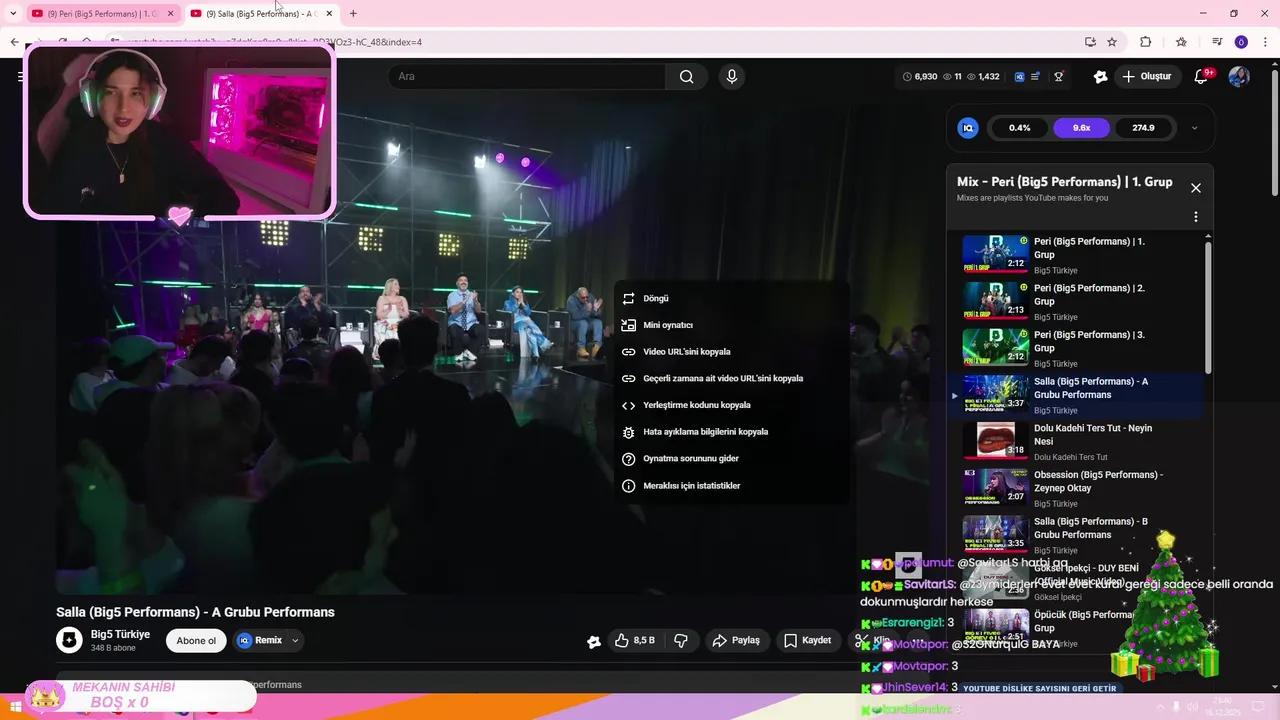Open Remix dropdown arrow

coord(295,641)
